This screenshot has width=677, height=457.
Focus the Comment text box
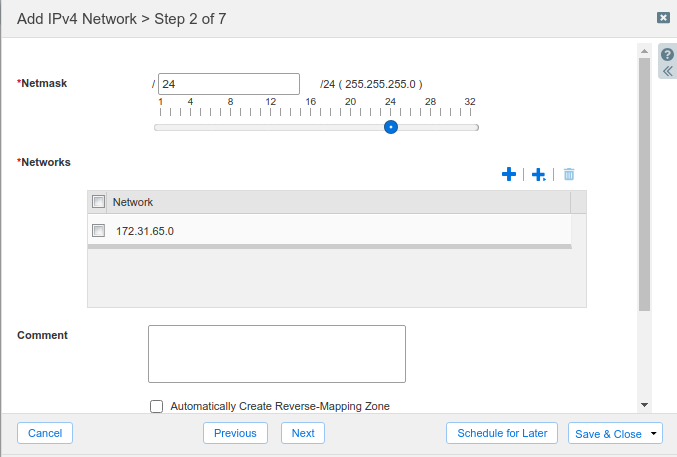[x=277, y=353]
